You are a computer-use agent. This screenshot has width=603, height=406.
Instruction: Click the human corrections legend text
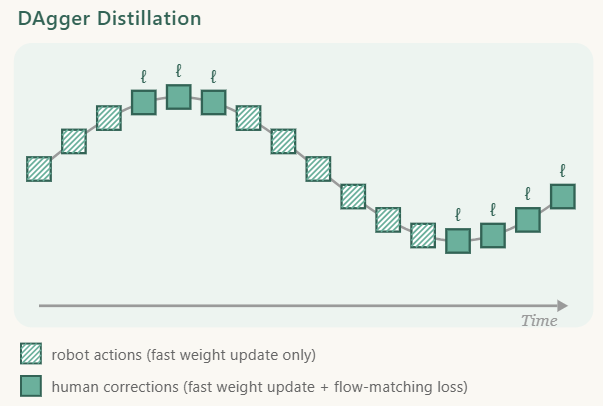(260, 387)
